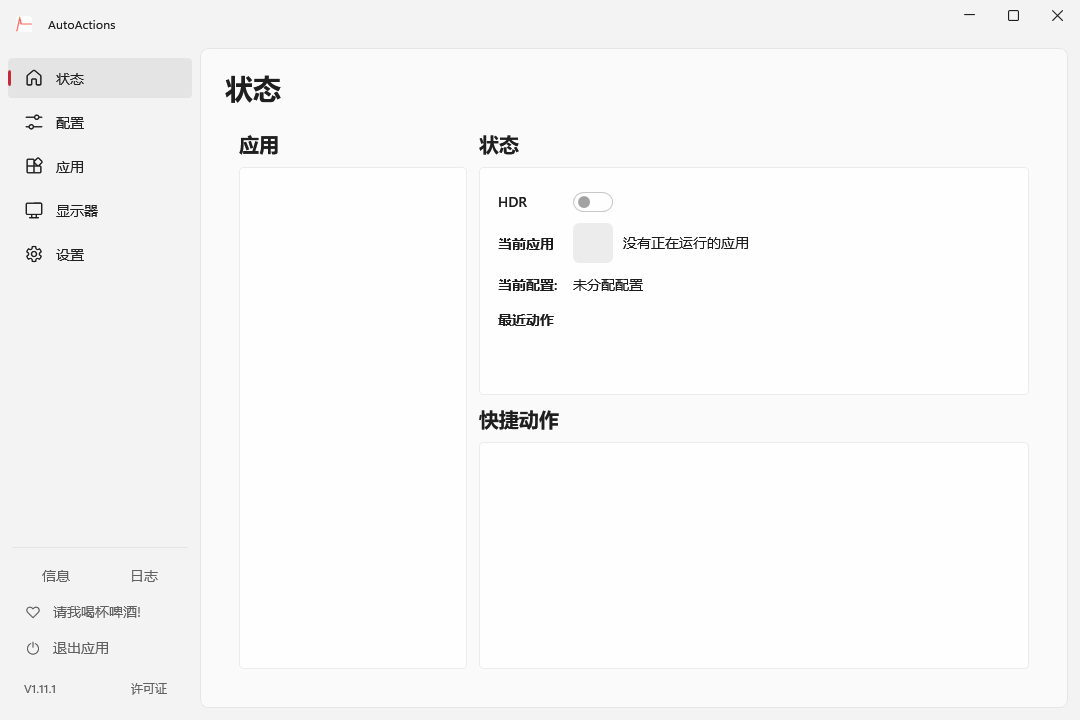The width and height of the screenshot is (1080, 720).
Task: Click 请我喝杯啤酒! donation link
Action: point(96,612)
